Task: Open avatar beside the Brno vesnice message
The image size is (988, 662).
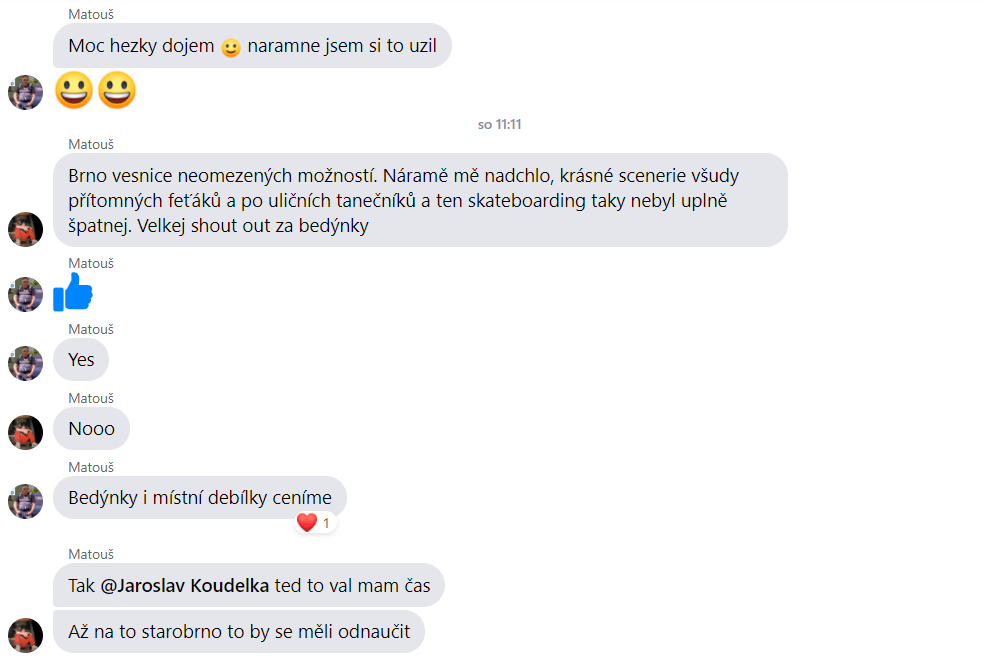Action: tap(25, 229)
